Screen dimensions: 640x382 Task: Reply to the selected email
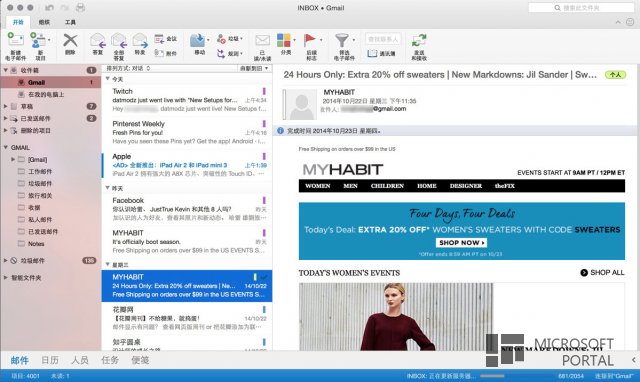pos(98,40)
